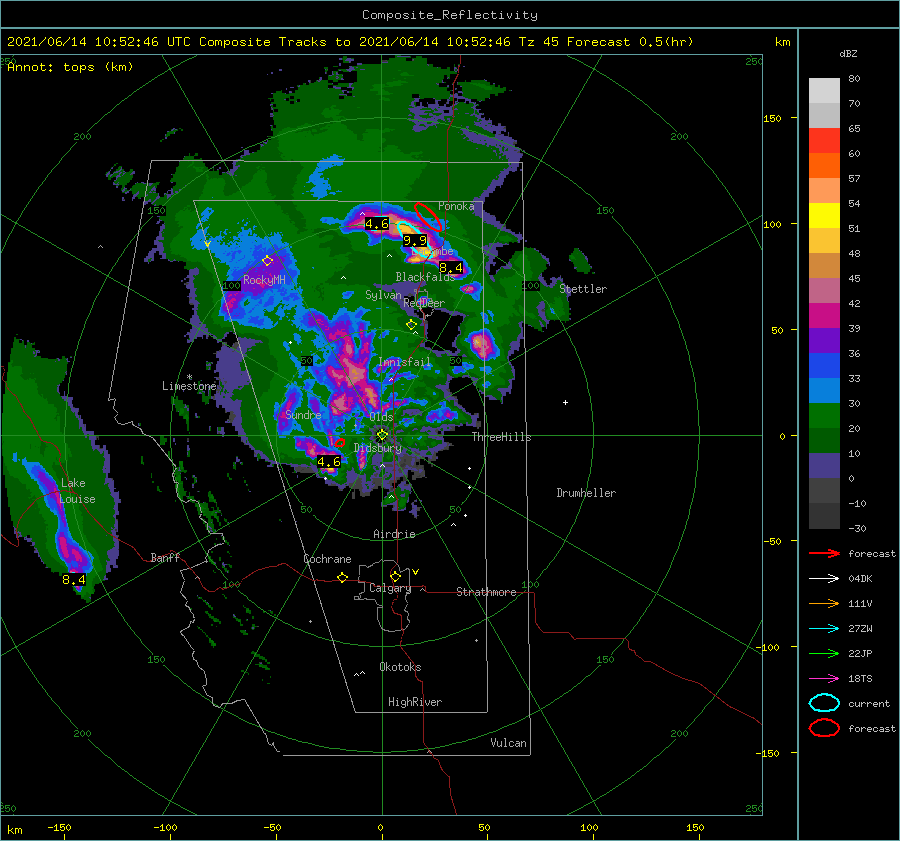Click the UTC Composite Tracks timestamp header
Screen dimensions: 900x841
point(350,42)
